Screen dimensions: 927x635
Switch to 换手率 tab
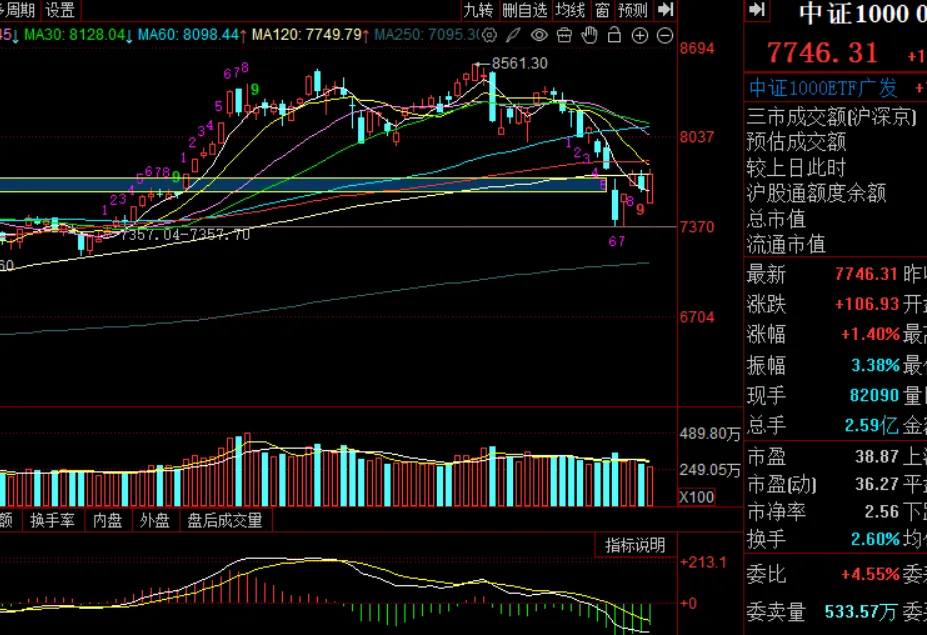click(x=53, y=520)
